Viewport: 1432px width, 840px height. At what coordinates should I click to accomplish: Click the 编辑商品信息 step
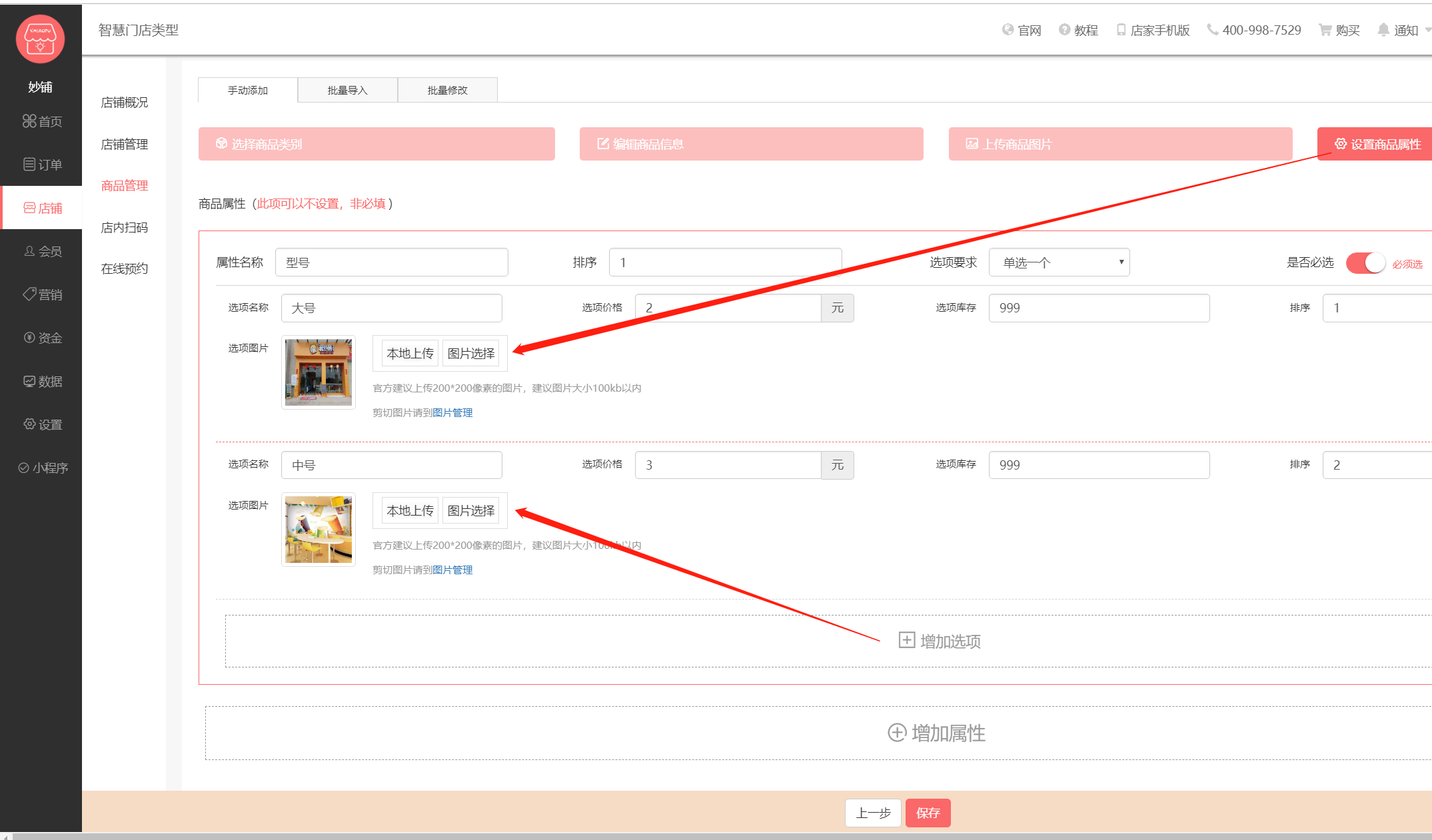click(751, 144)
